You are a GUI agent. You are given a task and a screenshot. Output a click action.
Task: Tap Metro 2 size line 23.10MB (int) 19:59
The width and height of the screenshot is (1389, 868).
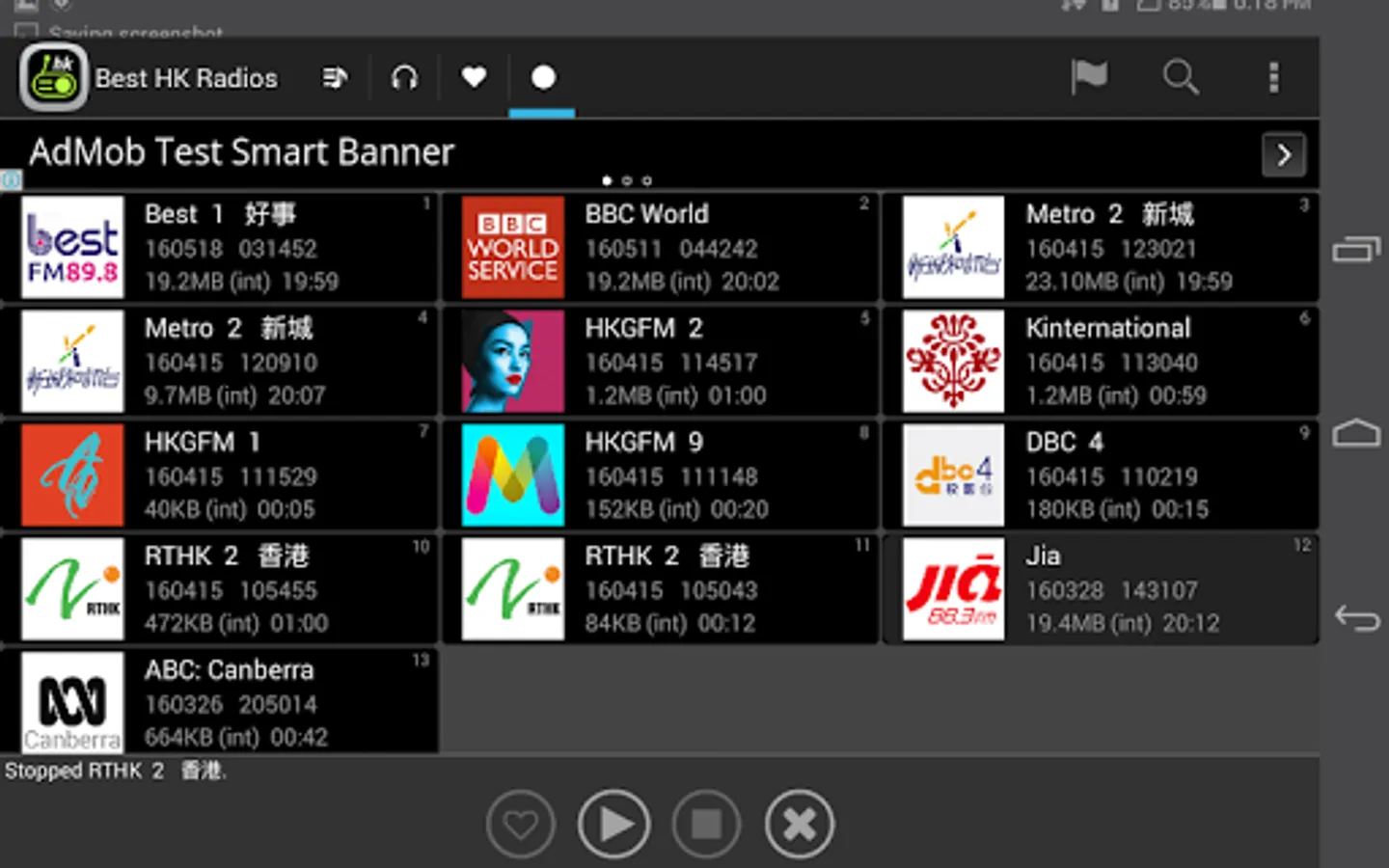(1129, 282)
